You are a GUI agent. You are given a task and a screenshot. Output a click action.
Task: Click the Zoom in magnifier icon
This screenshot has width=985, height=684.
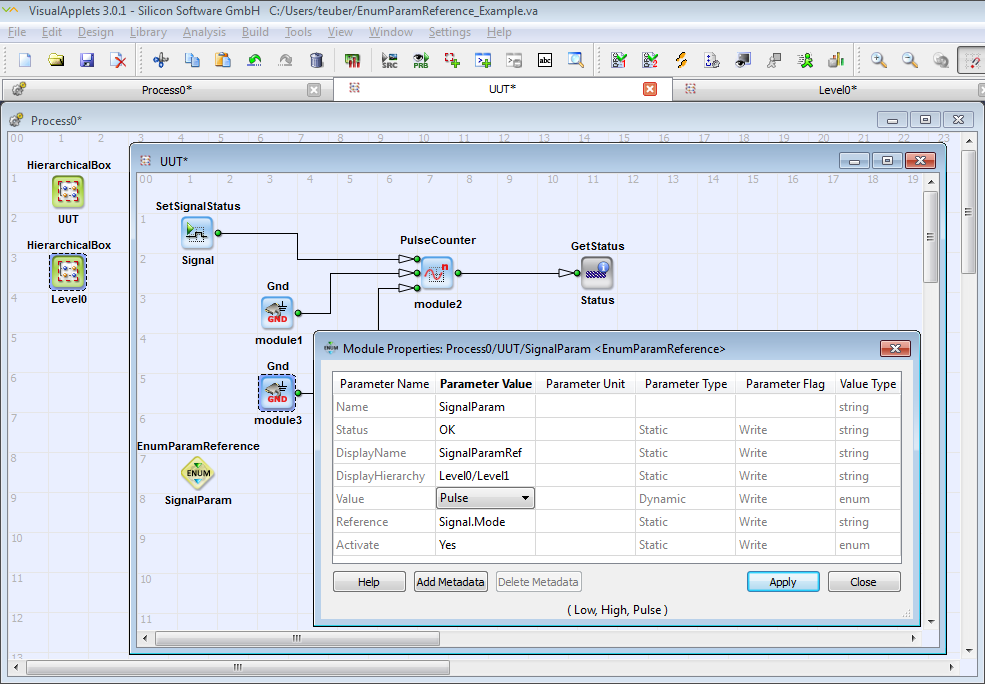[x=879, y=60]
